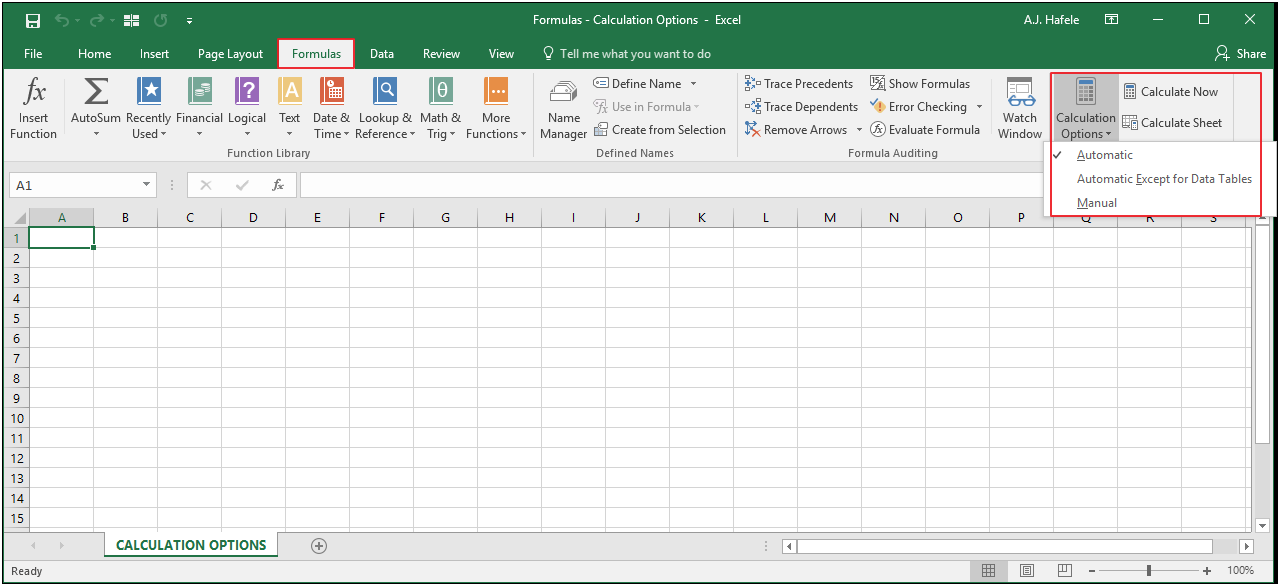
Task: Open the Text functions icon
Action: click(x=290, y=91)
